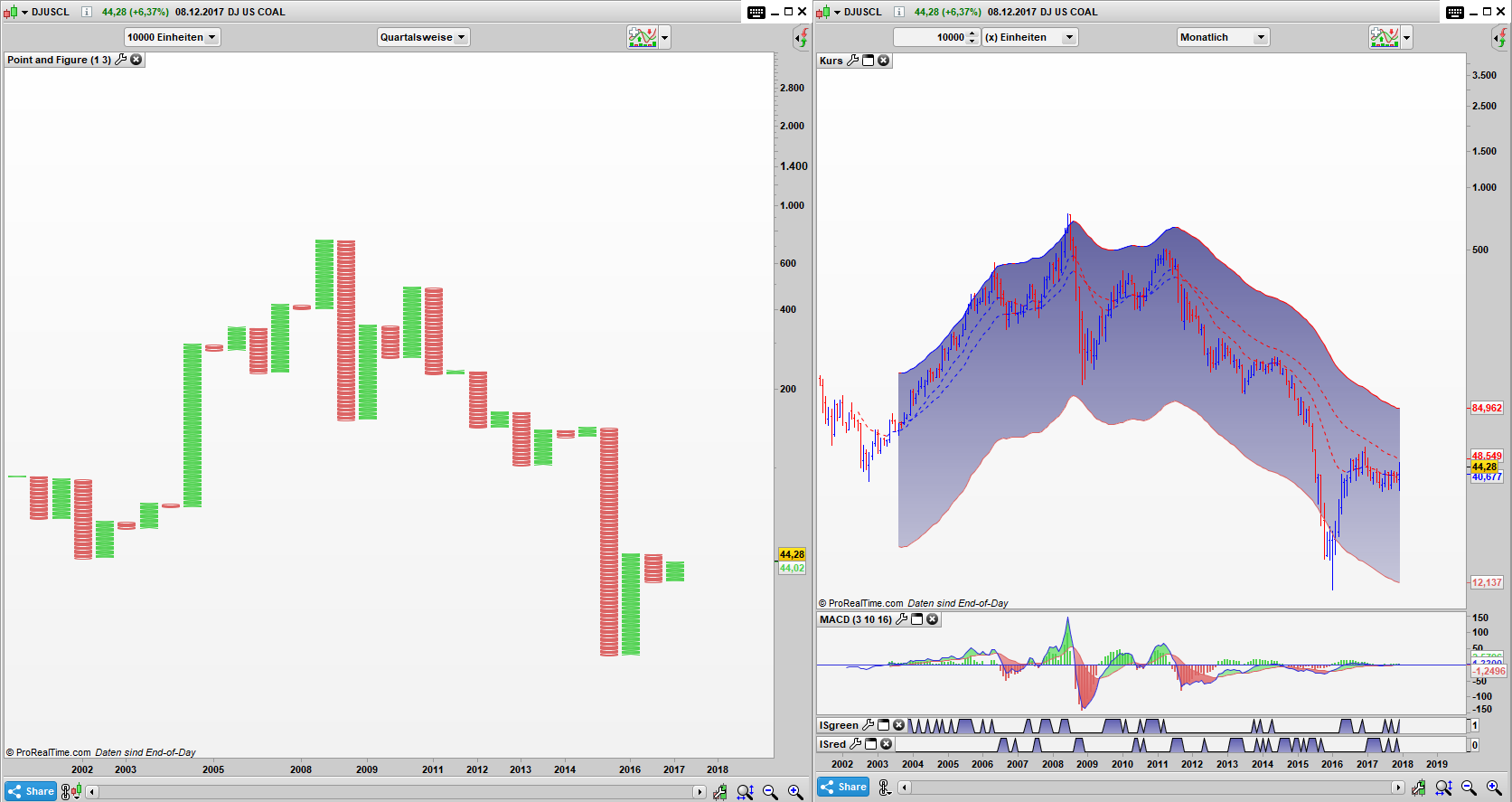The width and height of the screenshot is (1512, 802).
Task: Zoom out on the left chart
Action: click(x=770, y=792)
